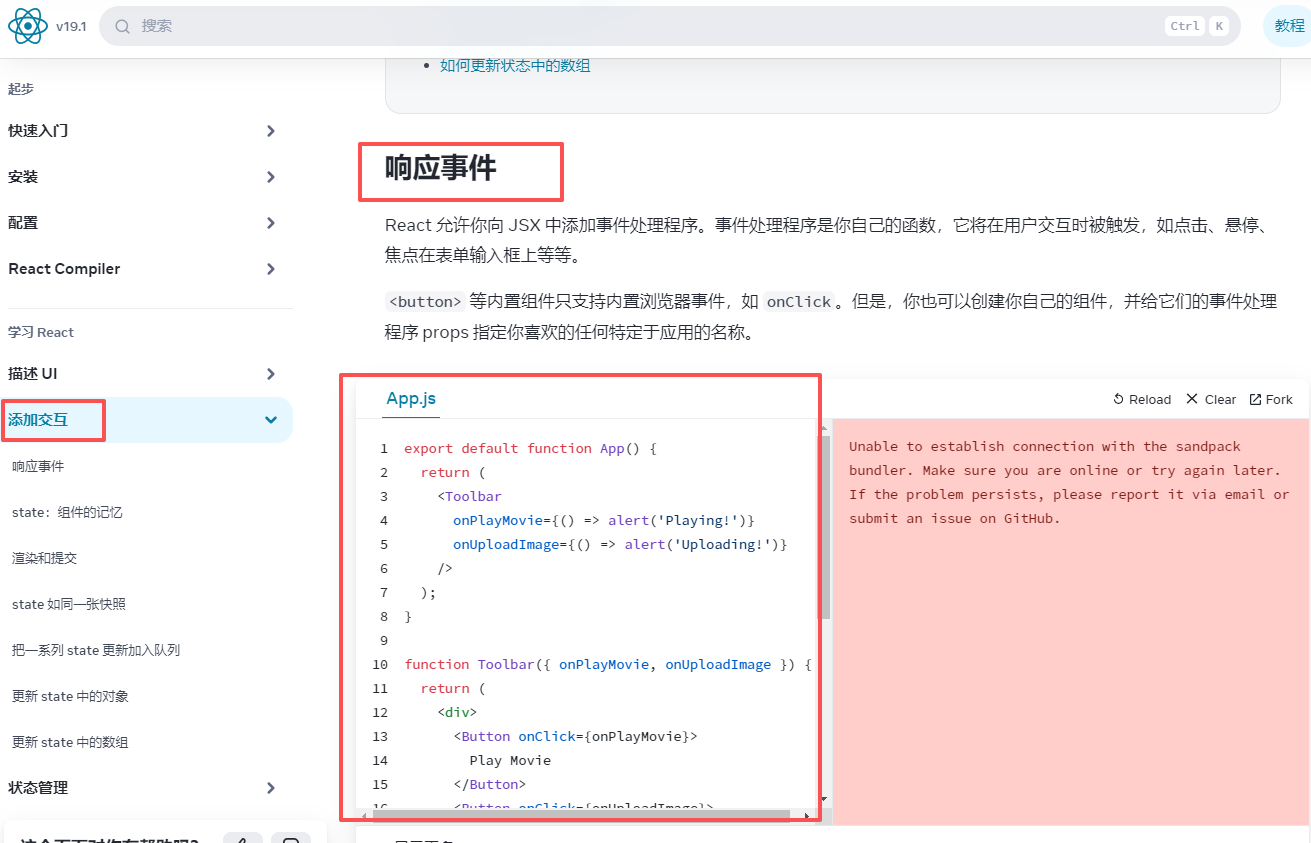Screen dimensions: 1311x843
Task: Click the inline <button> code text
Action: 425,302
